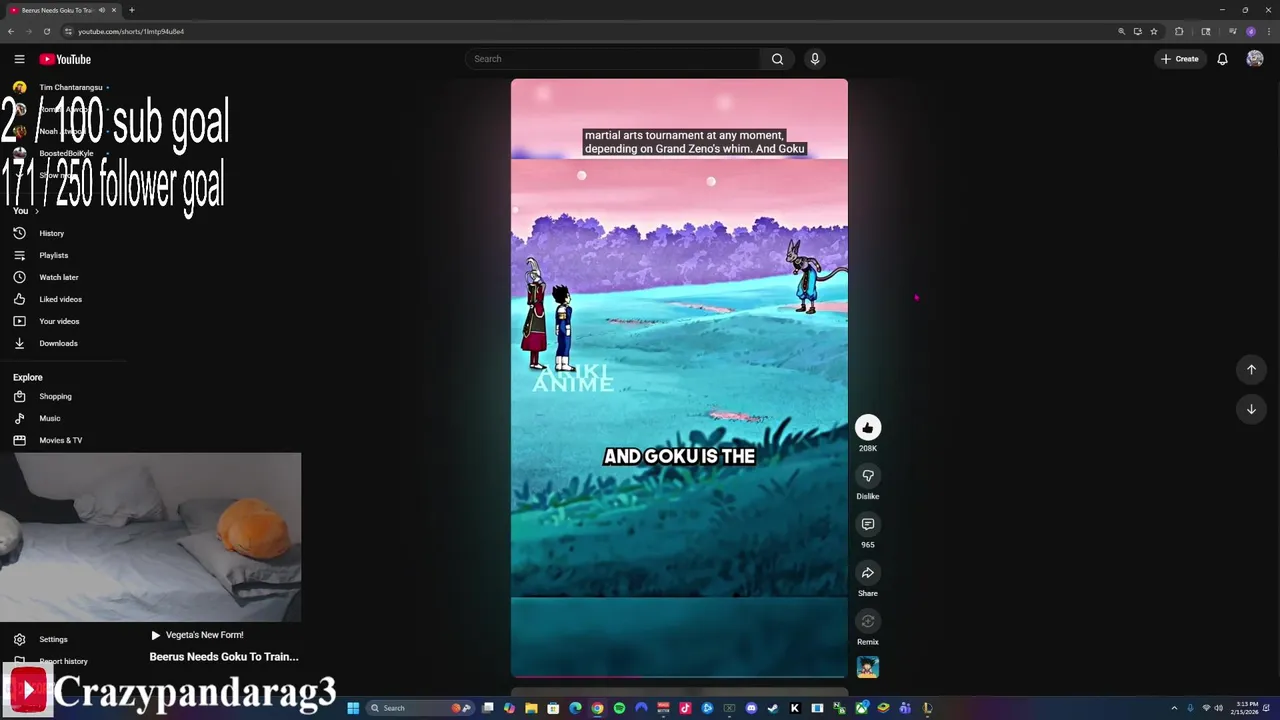View site information icon in address bar
Image resolution: width=1280 pixels, height=720 pixels.
pos(68,31)
